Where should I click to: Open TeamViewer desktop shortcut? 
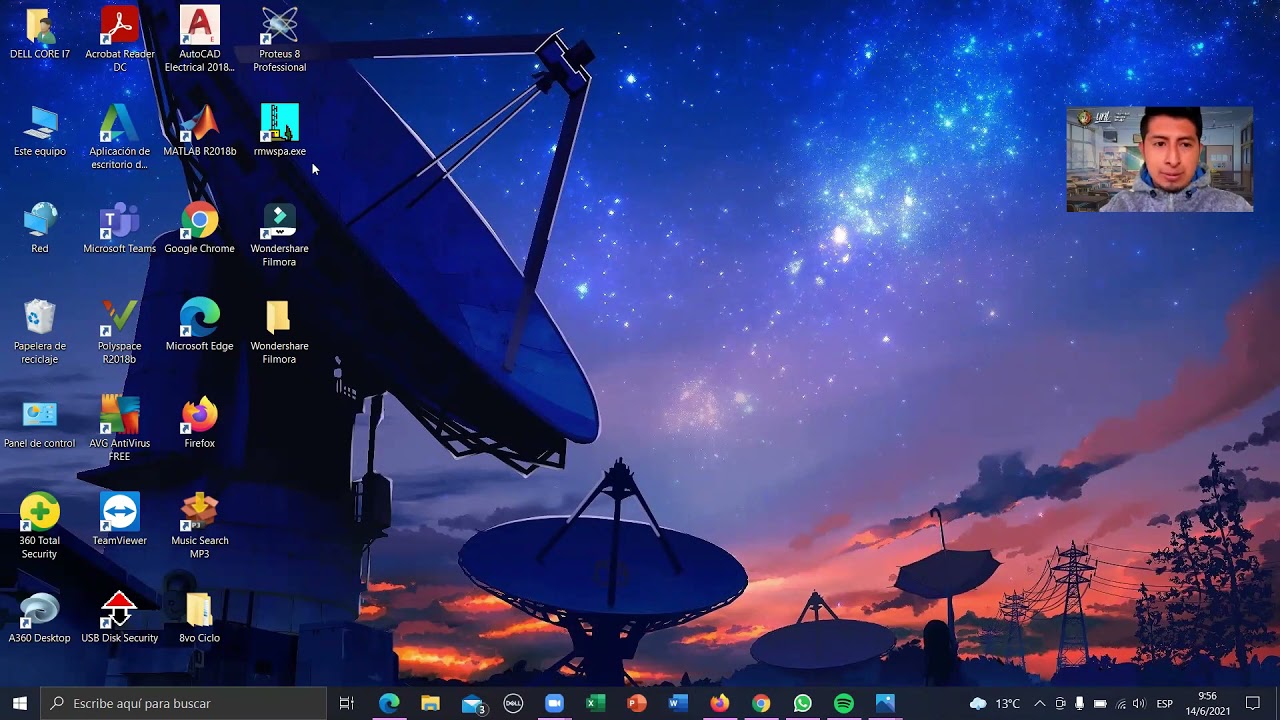119,520
